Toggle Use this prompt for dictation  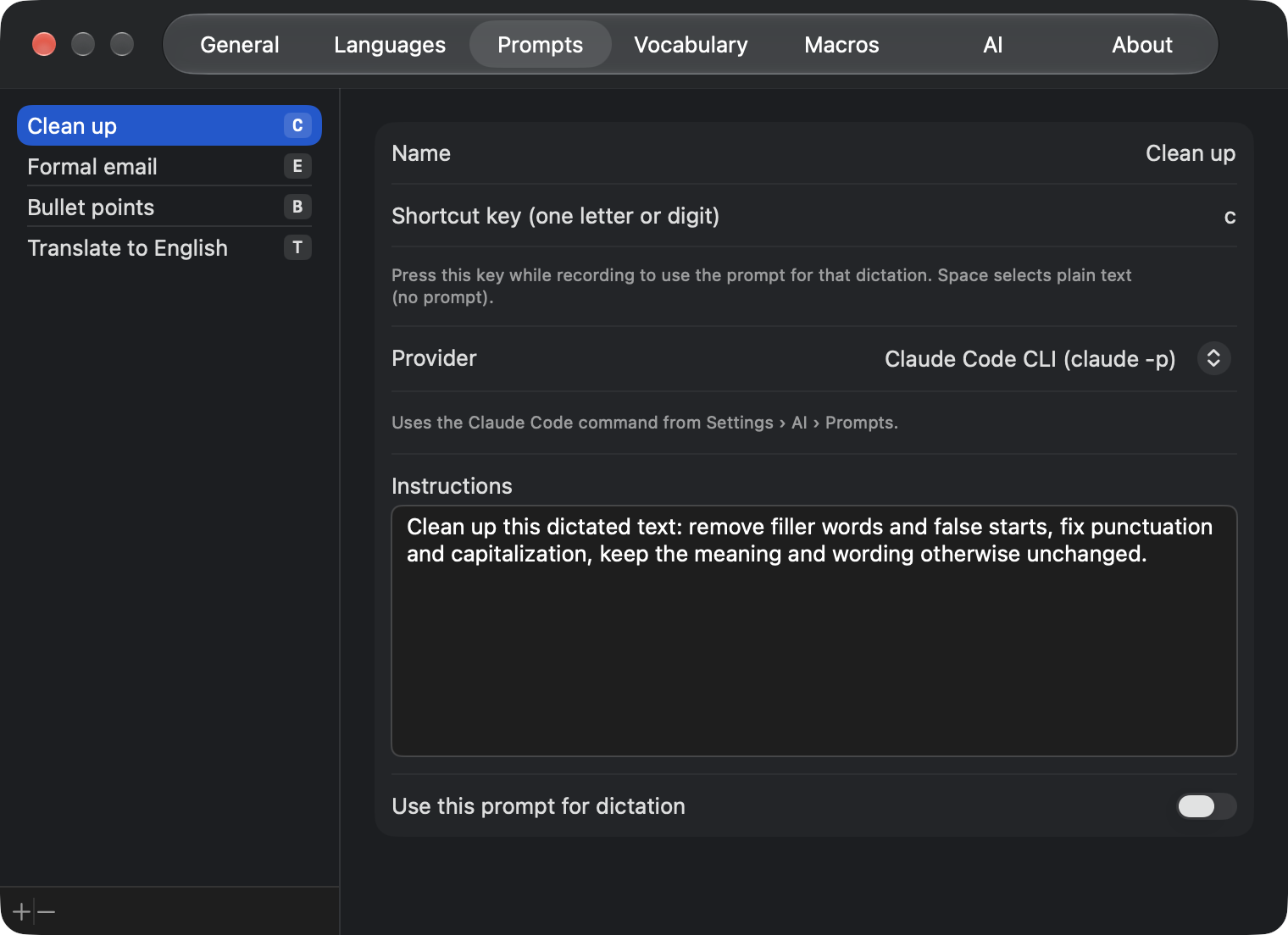pyautogui.click(x=1206, y=806)
